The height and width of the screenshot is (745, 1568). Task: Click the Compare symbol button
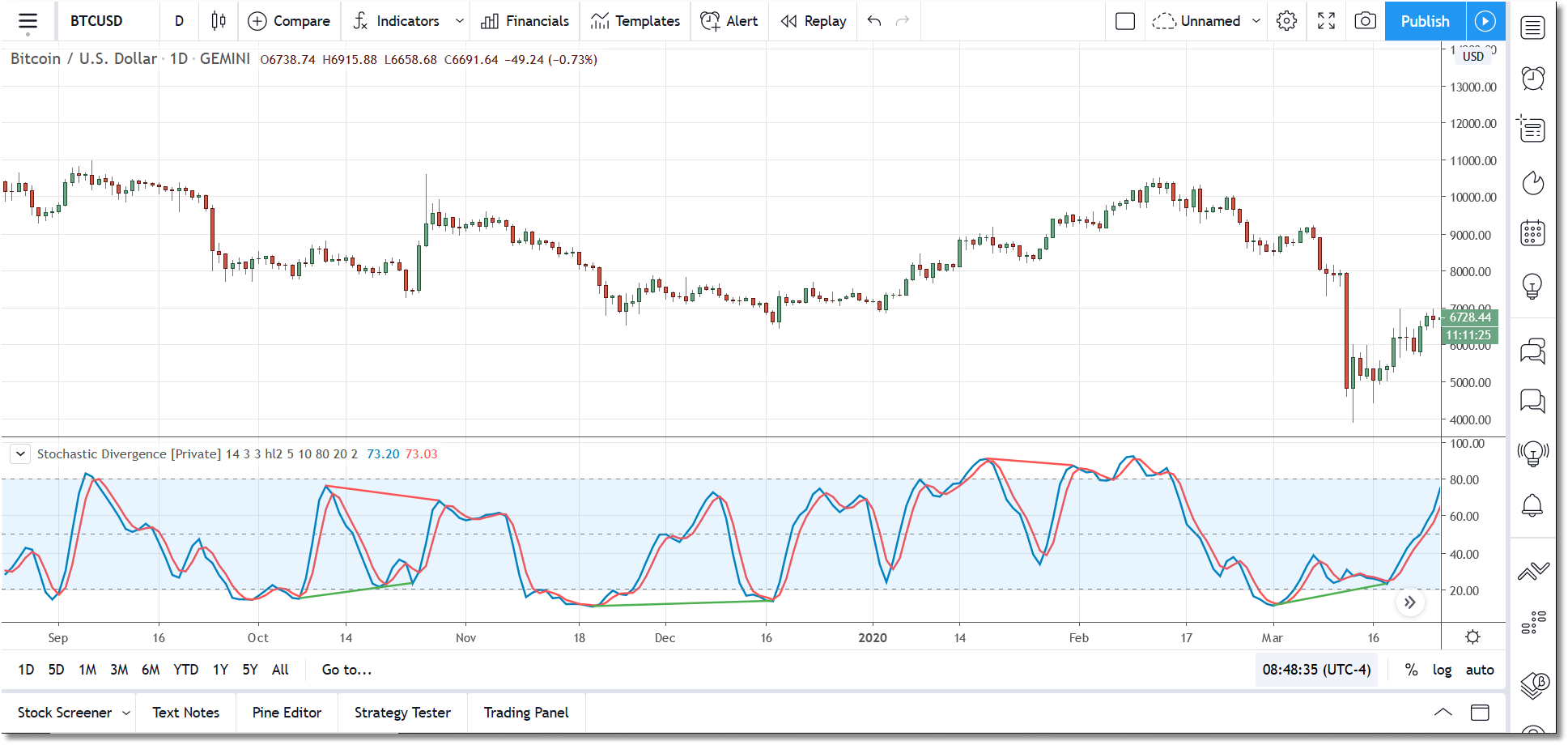pyautogui.click(x=289, y=21)
